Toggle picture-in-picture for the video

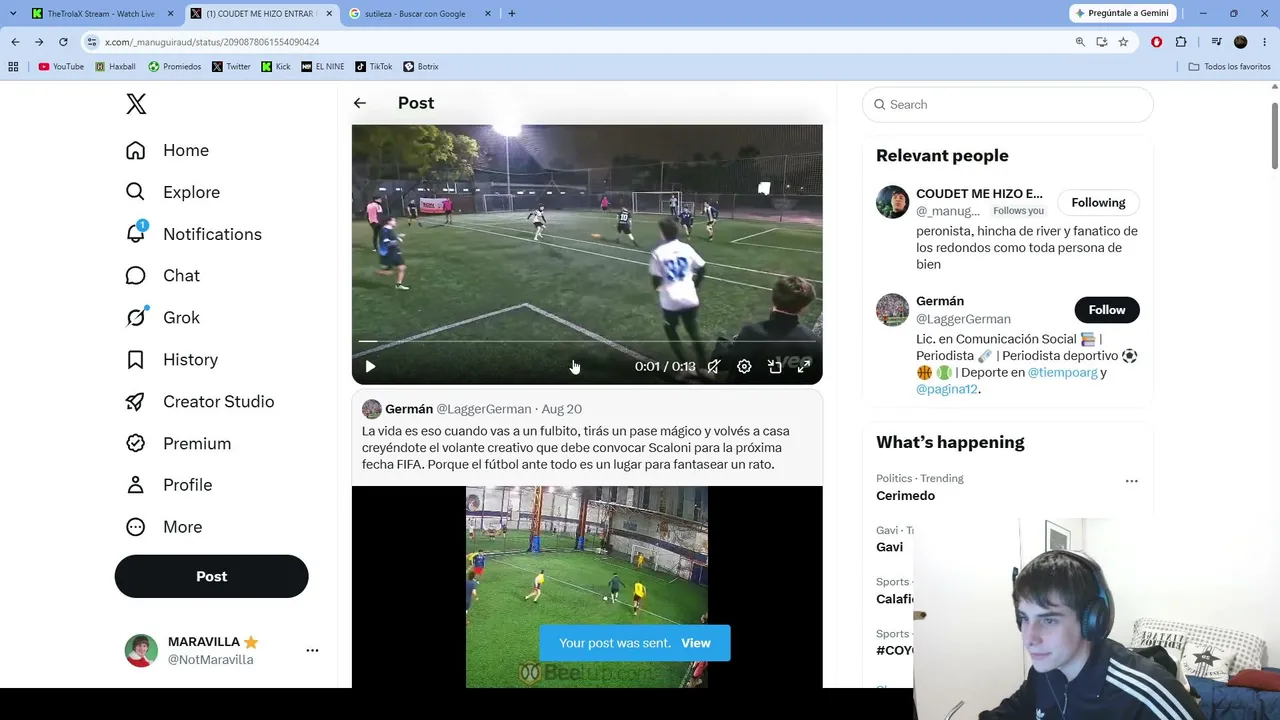pyautogui.click(x=774, y=367)
